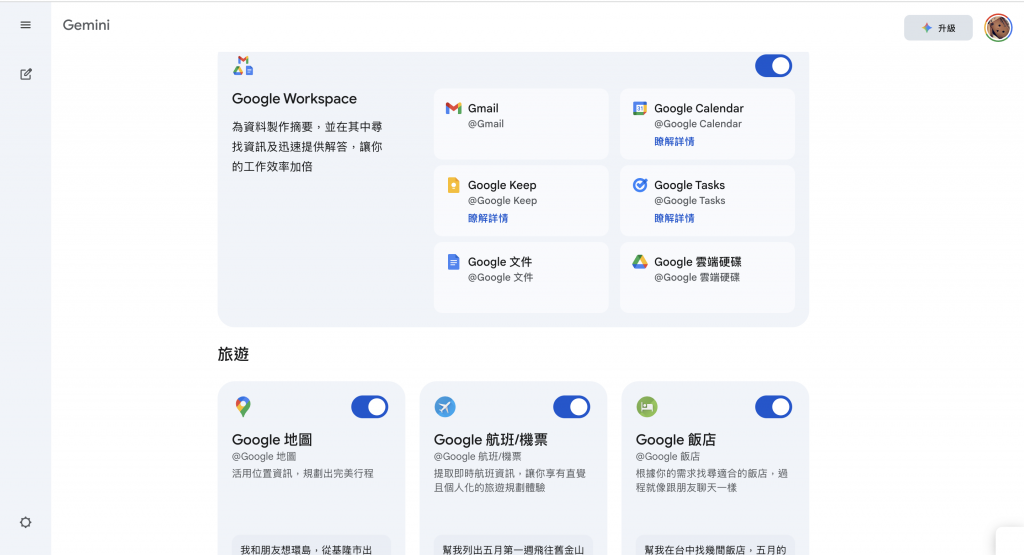This screenshot has height=555, width=1024.
Task: Click the Google 雲端硬碟 card title
Action: pos(697,262)
